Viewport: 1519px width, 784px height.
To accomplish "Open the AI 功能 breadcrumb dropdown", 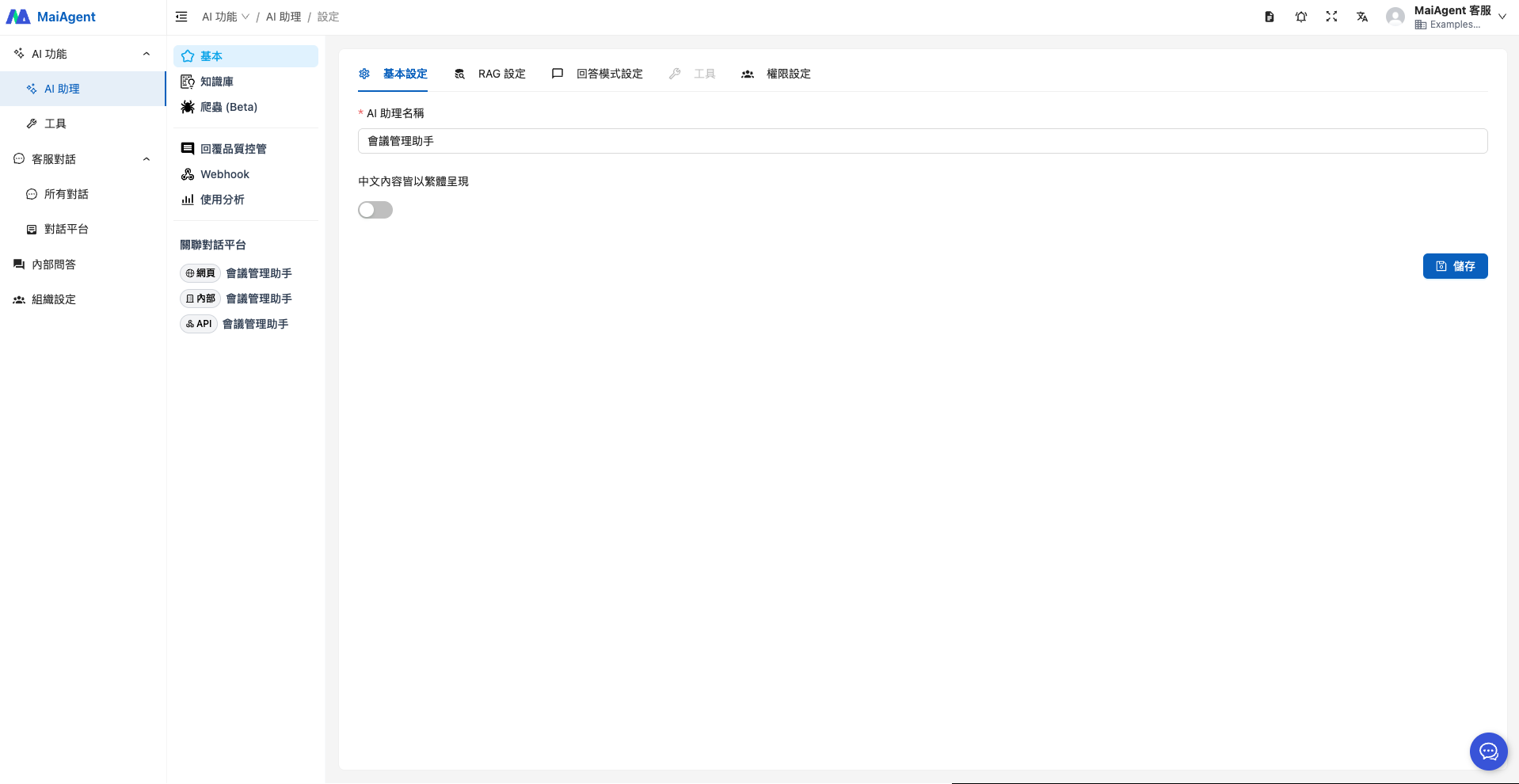I will 226,17.
